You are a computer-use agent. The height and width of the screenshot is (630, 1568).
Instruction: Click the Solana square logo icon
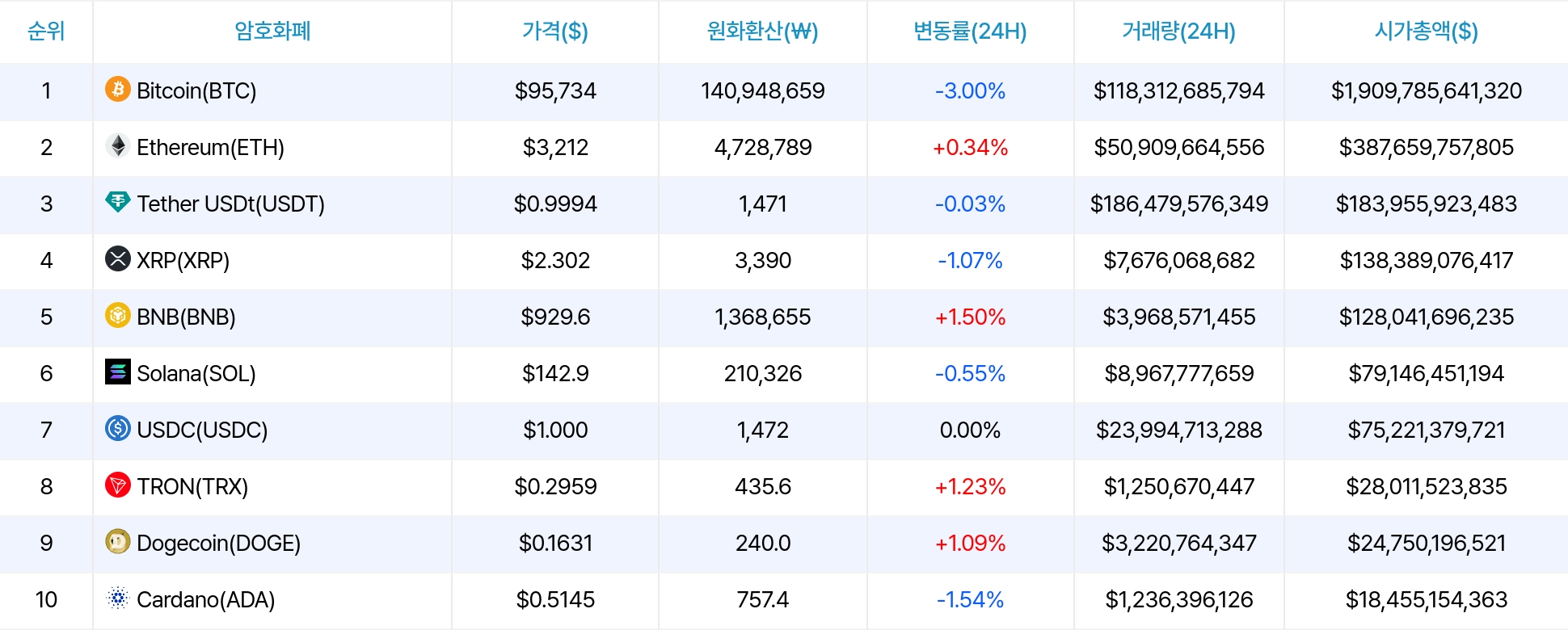pyautogui.click(x=118, y=372)
